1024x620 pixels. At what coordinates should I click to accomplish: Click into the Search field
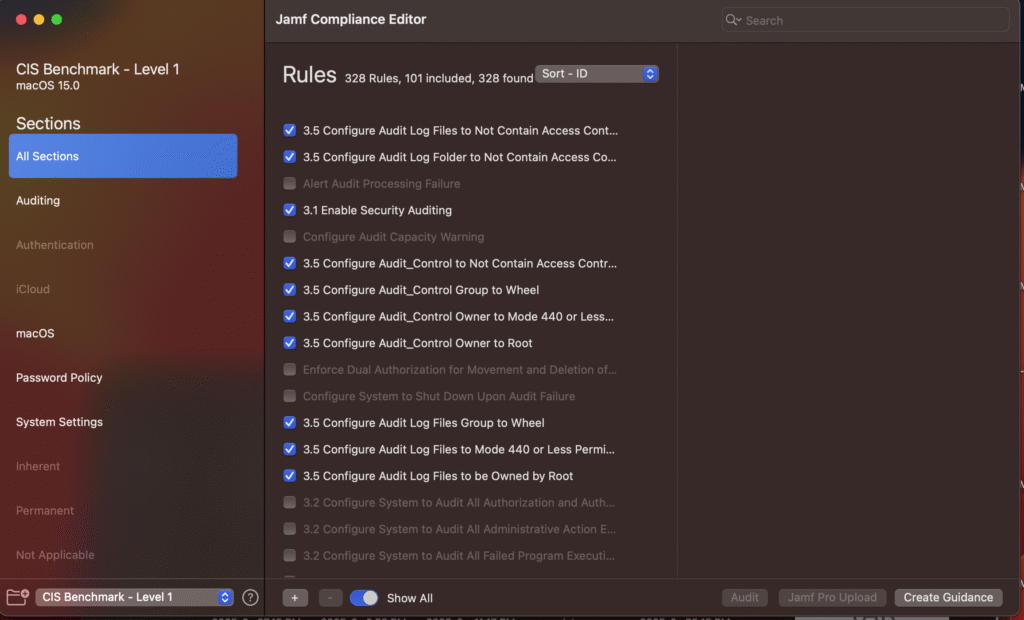click(x=870, y=20)
